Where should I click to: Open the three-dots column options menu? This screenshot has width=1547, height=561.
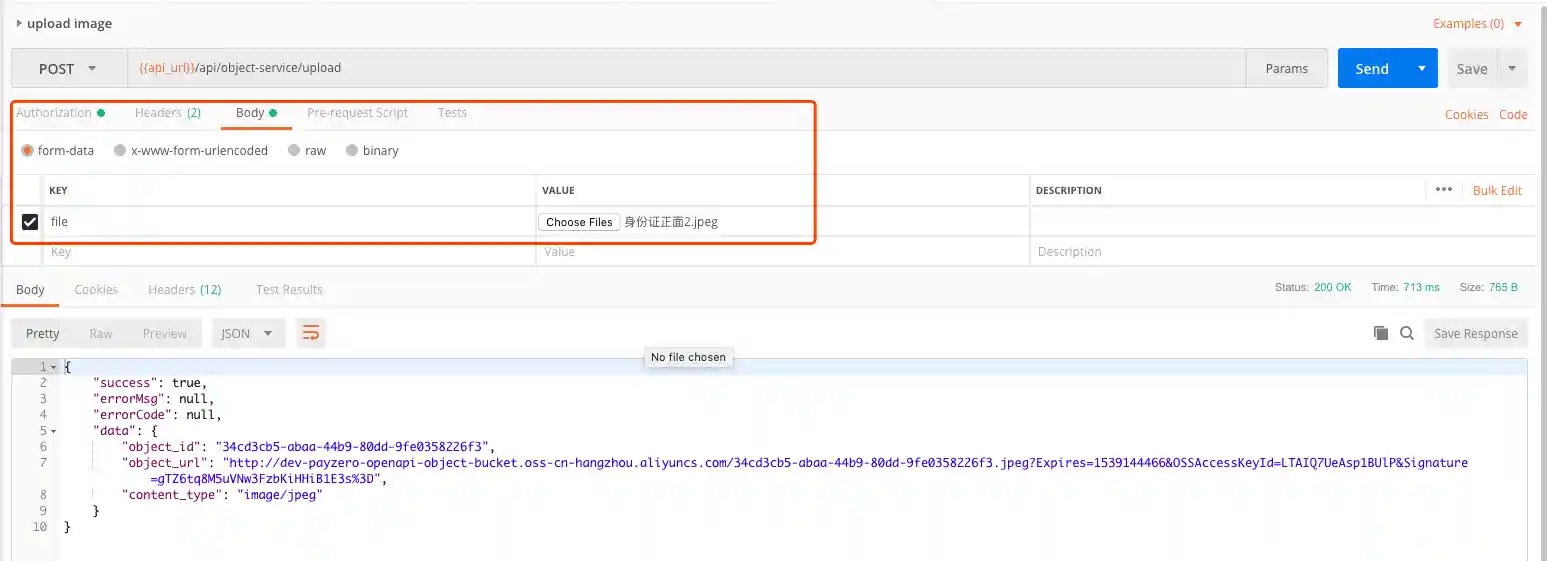click(x=1443, y=189)
